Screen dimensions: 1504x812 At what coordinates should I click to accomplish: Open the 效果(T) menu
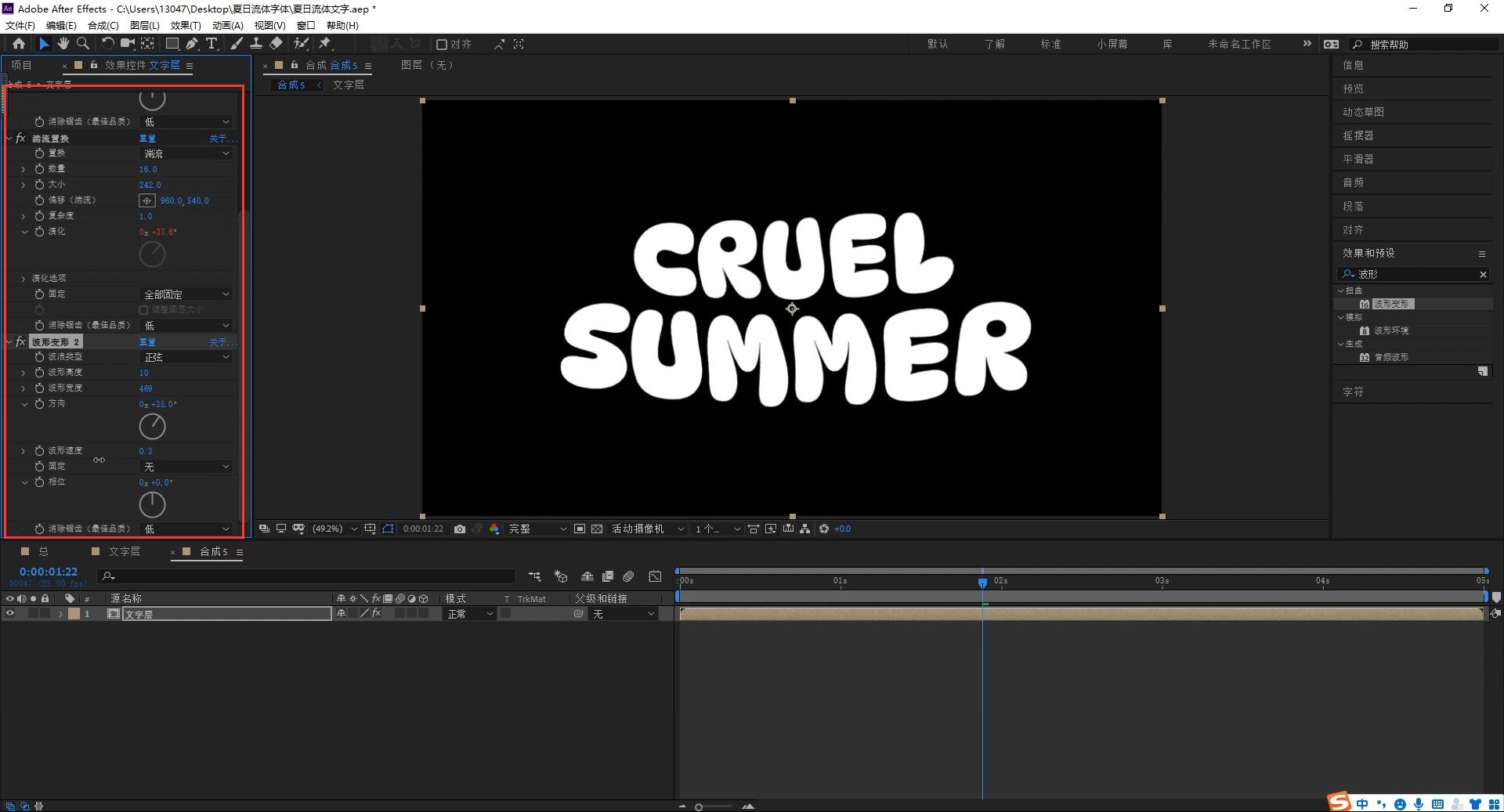click(x=186, y=25)
